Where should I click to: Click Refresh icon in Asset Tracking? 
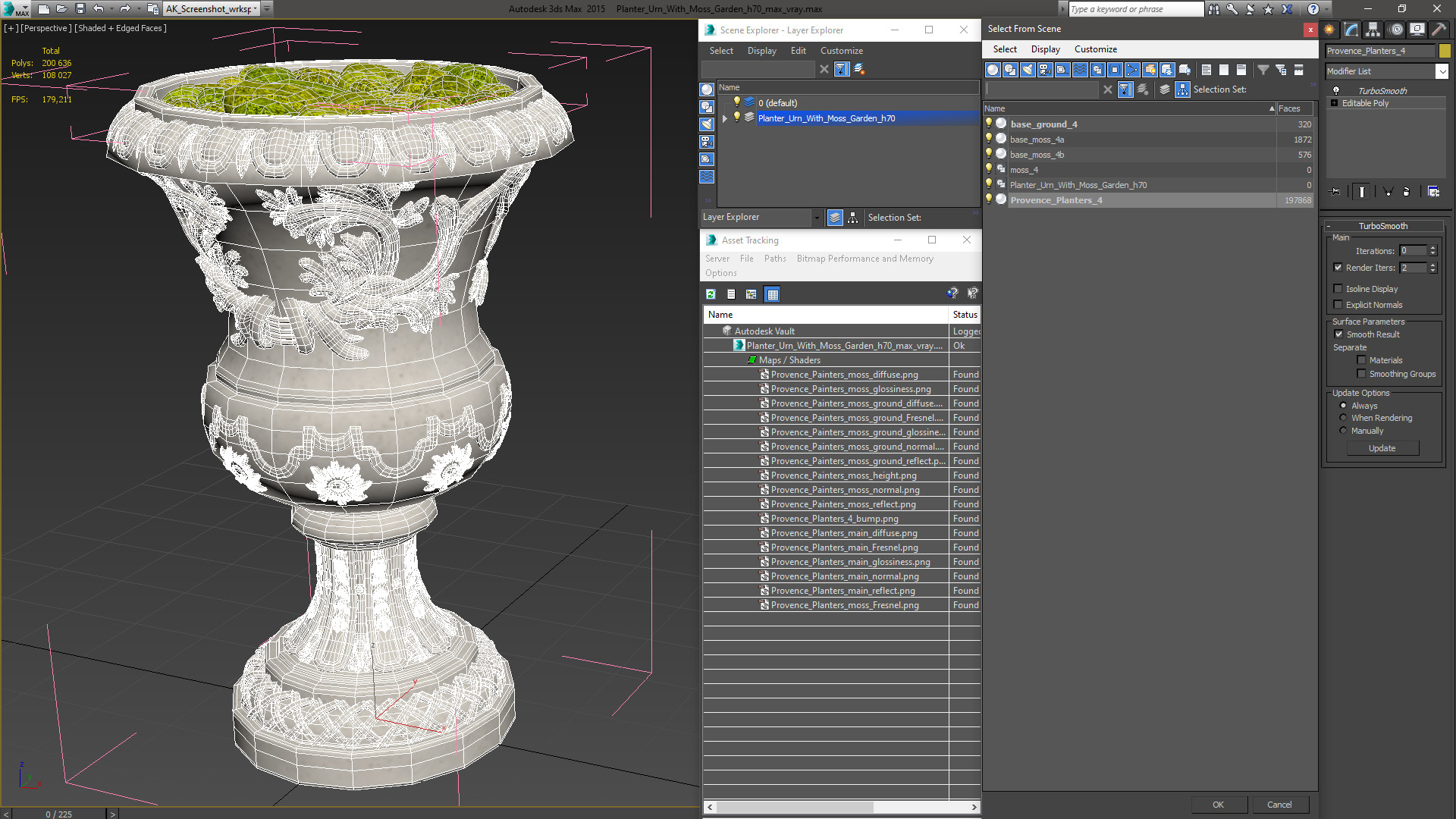click(x=711, y=294)
